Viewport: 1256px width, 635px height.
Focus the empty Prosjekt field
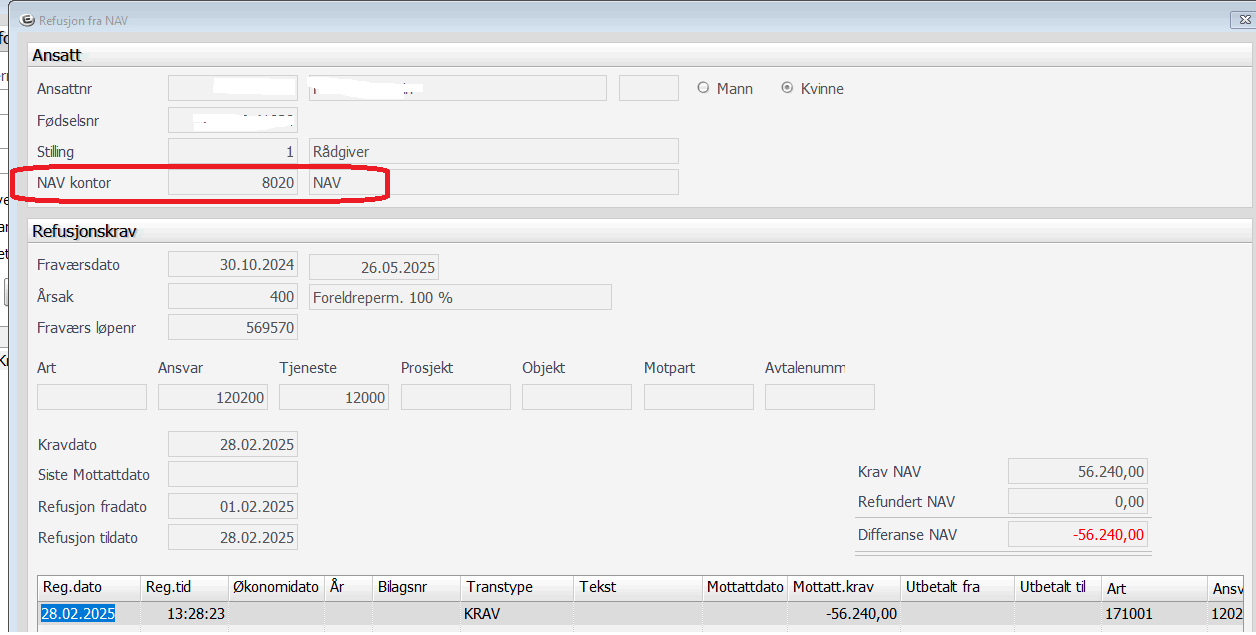click(x=455, y=397)
